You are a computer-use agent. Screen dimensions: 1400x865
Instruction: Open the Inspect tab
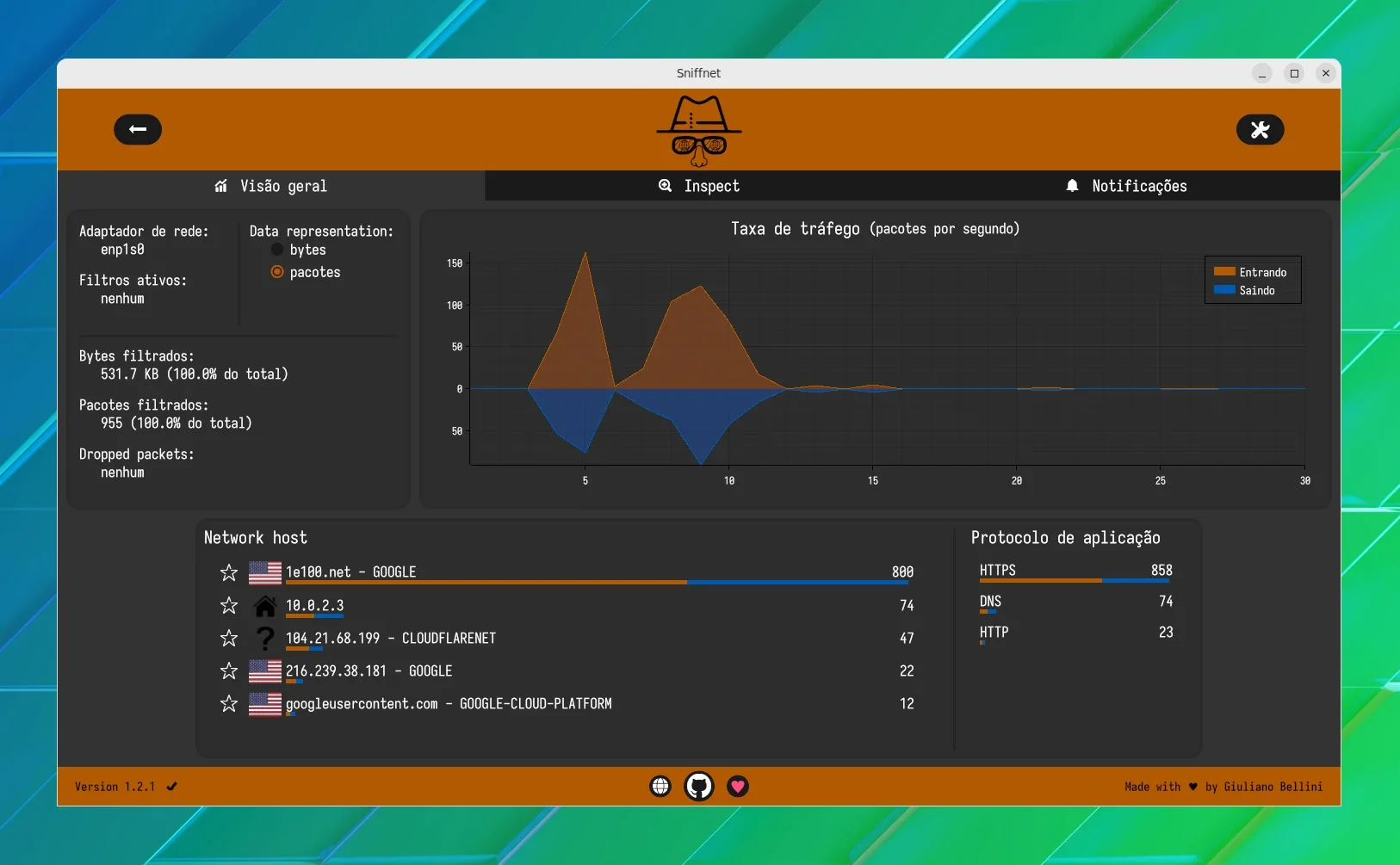699,186
